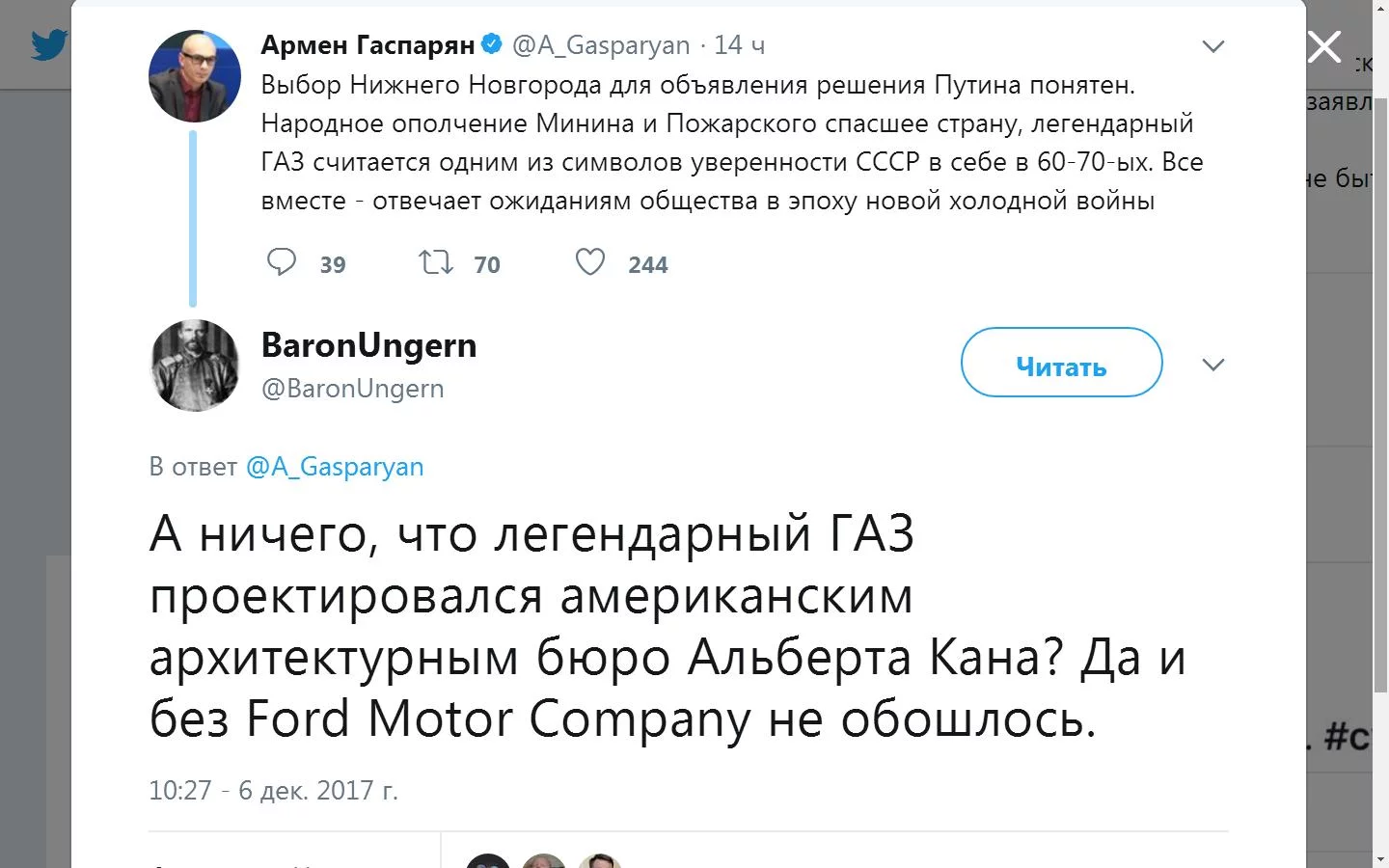Click the 10:27 - 6 дек. 2017 г. timestamp
This screenshot has width=1389, height=868.
[x=273, y=791]
